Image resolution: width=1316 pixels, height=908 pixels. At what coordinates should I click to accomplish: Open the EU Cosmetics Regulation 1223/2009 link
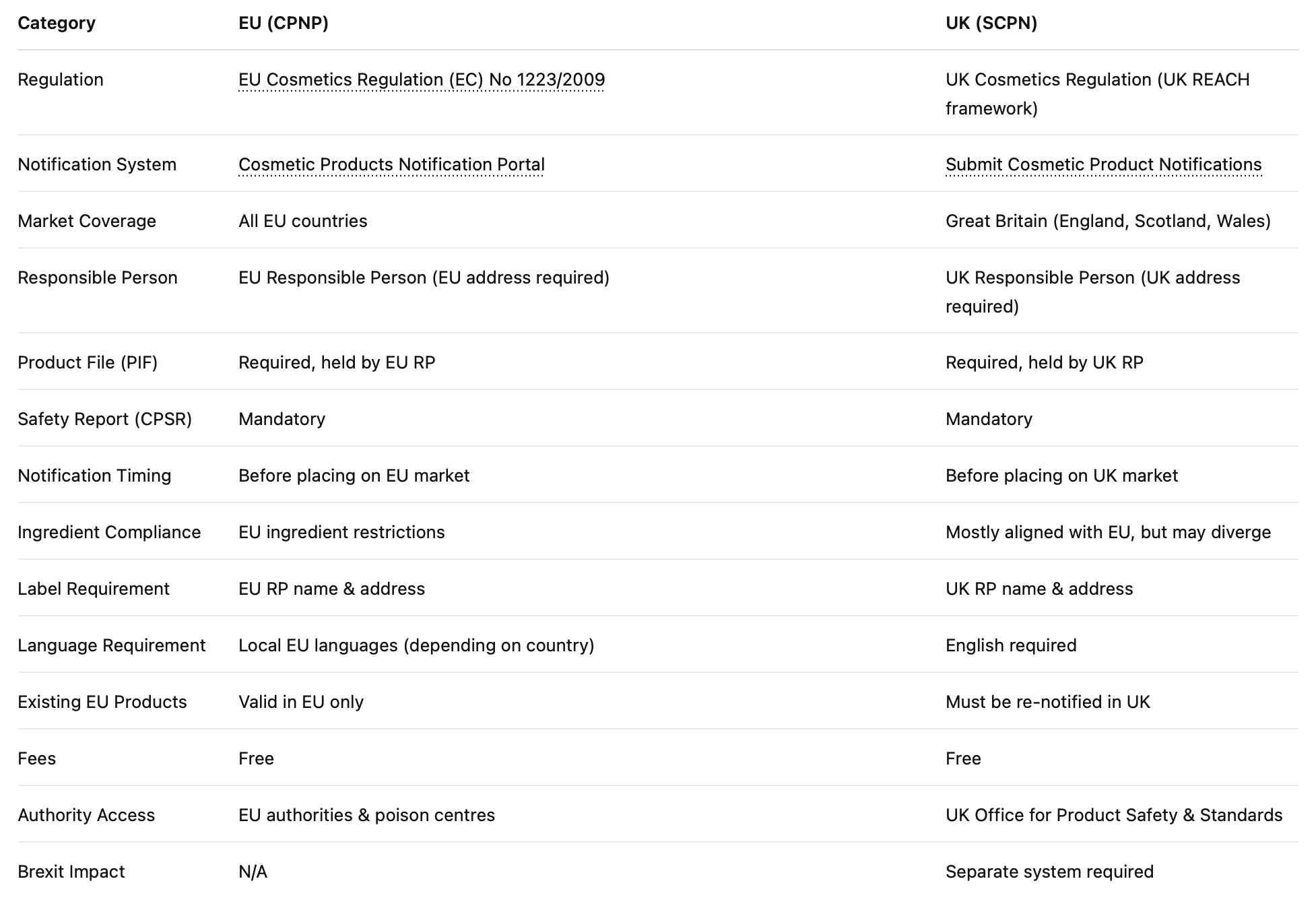pos(421,79)
